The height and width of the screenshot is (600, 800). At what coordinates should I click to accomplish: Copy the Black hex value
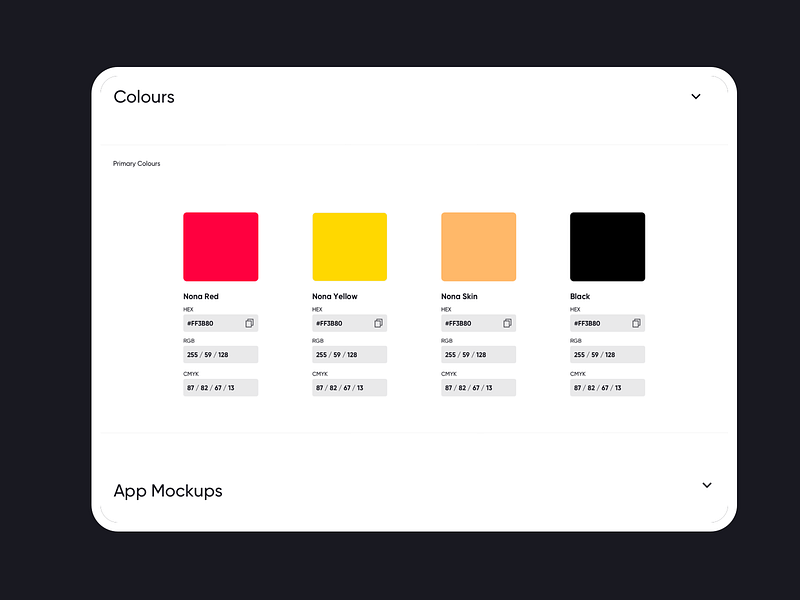636,323
